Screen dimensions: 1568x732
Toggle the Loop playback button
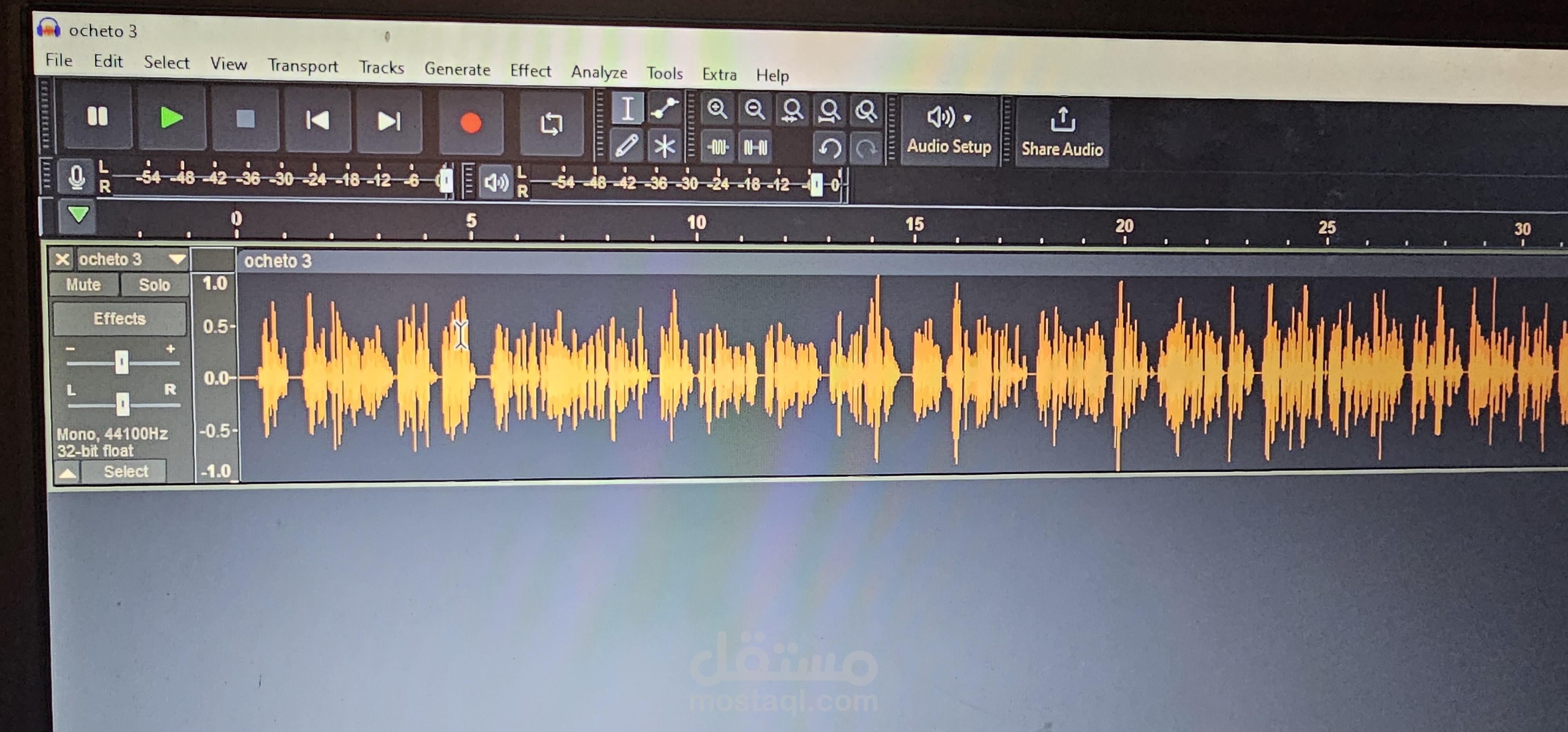click(552, 124)
